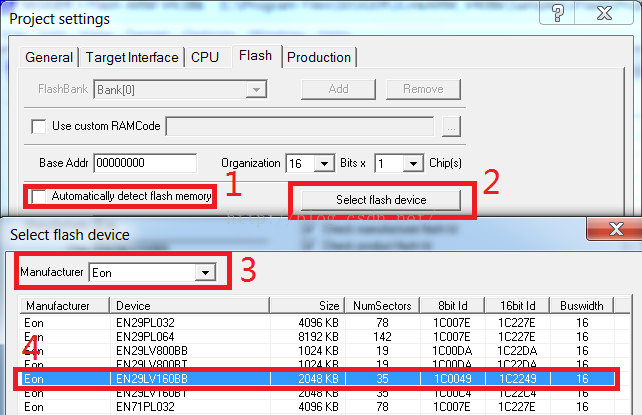Click the custom RAMCode path field
The image size is (642, 415).
(300, 126)
